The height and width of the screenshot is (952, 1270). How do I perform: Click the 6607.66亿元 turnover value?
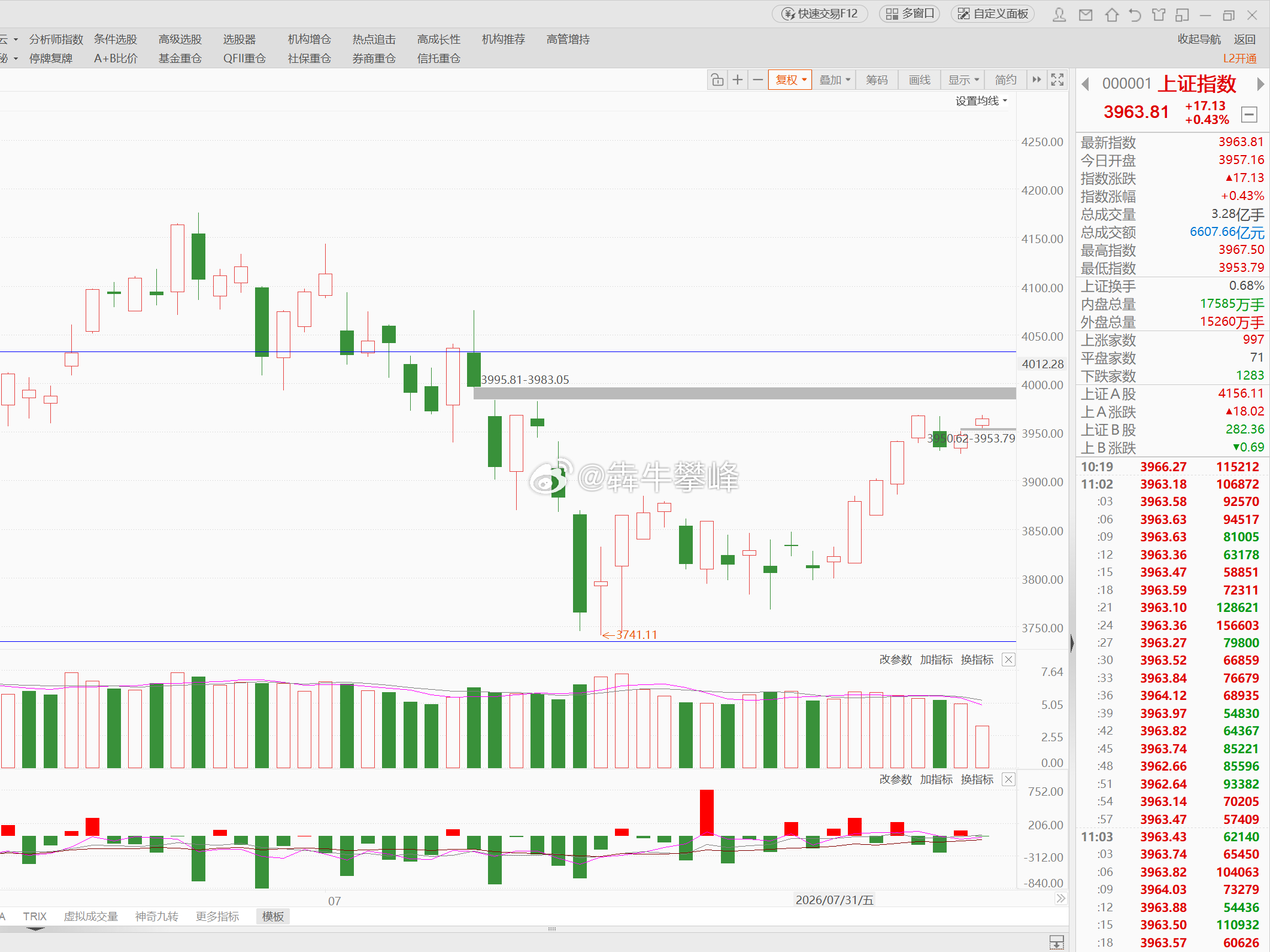(x=1227, y=232)
